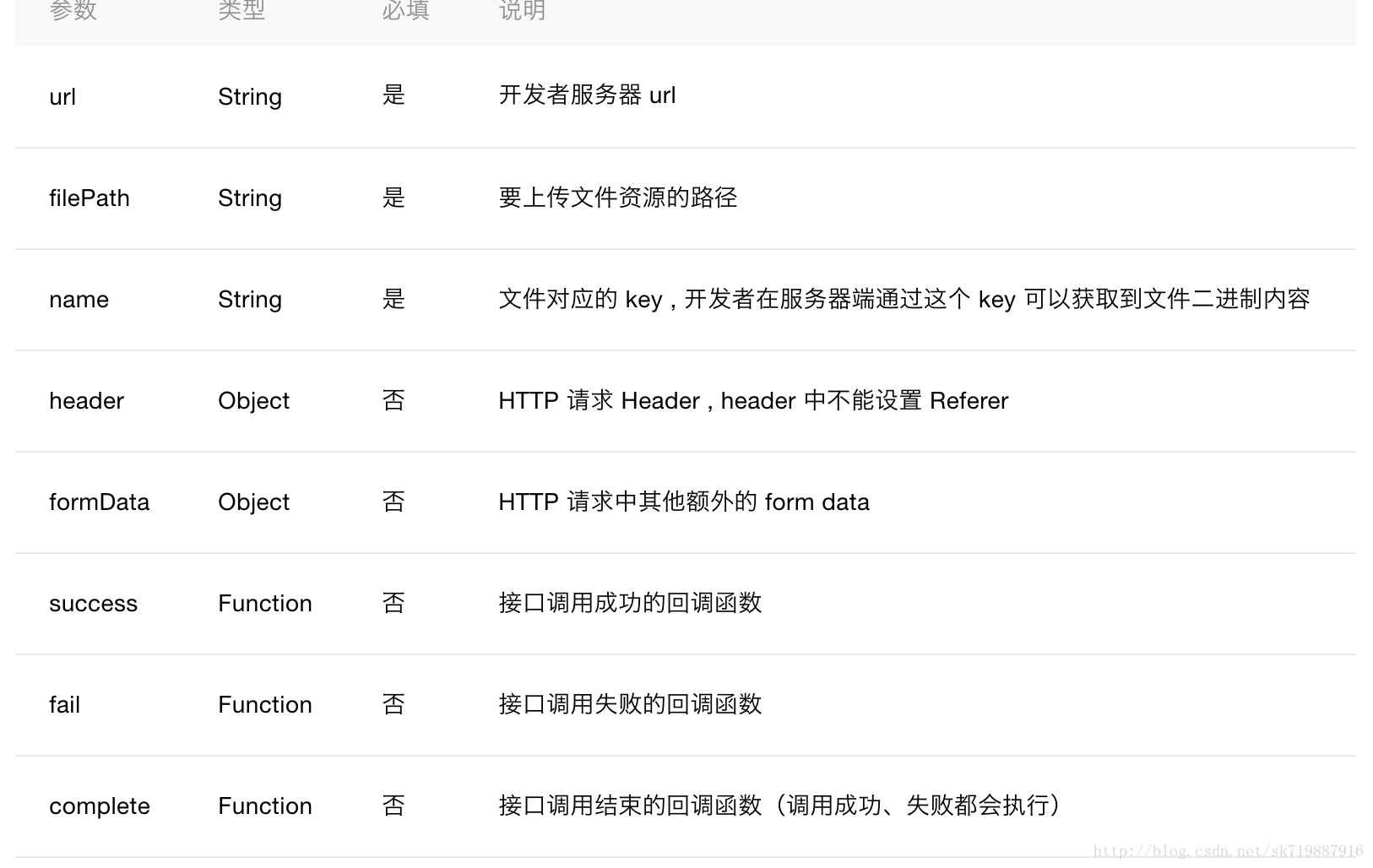
Task: Click '要上传文件资源的路径' description
Action: [x=617, y=198]
